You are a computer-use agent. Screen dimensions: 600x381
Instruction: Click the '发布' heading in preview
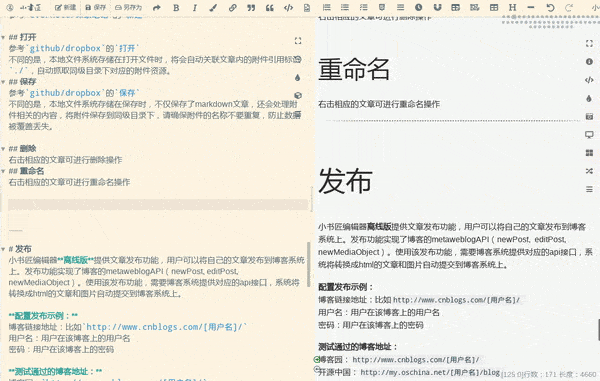345,181
